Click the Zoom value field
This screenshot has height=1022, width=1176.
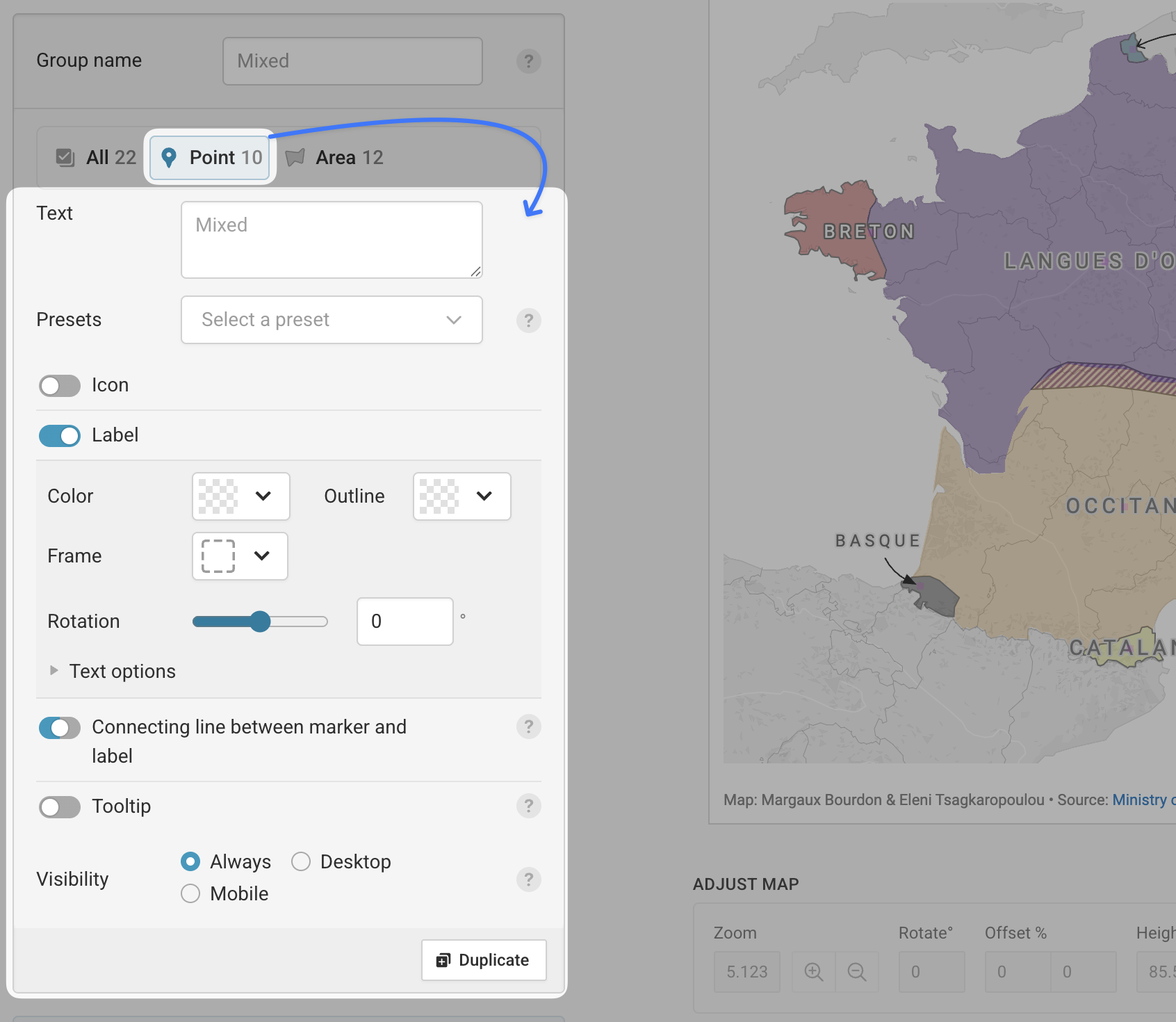point(747,971)
